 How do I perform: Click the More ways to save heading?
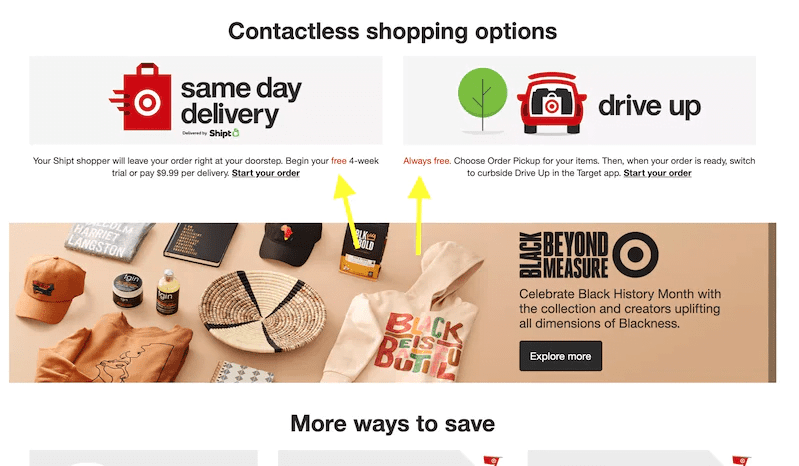click(x=392, y=424)
